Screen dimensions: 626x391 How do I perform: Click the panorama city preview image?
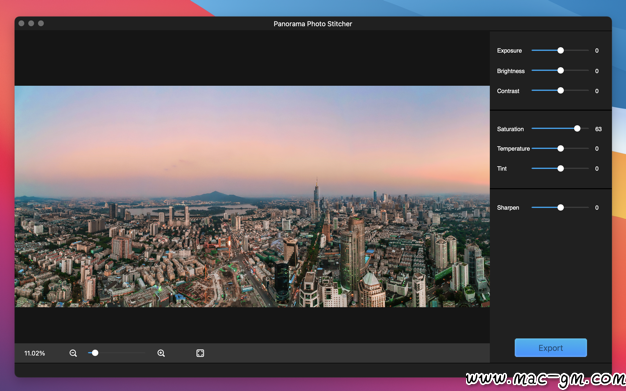(x=252, y=196)
